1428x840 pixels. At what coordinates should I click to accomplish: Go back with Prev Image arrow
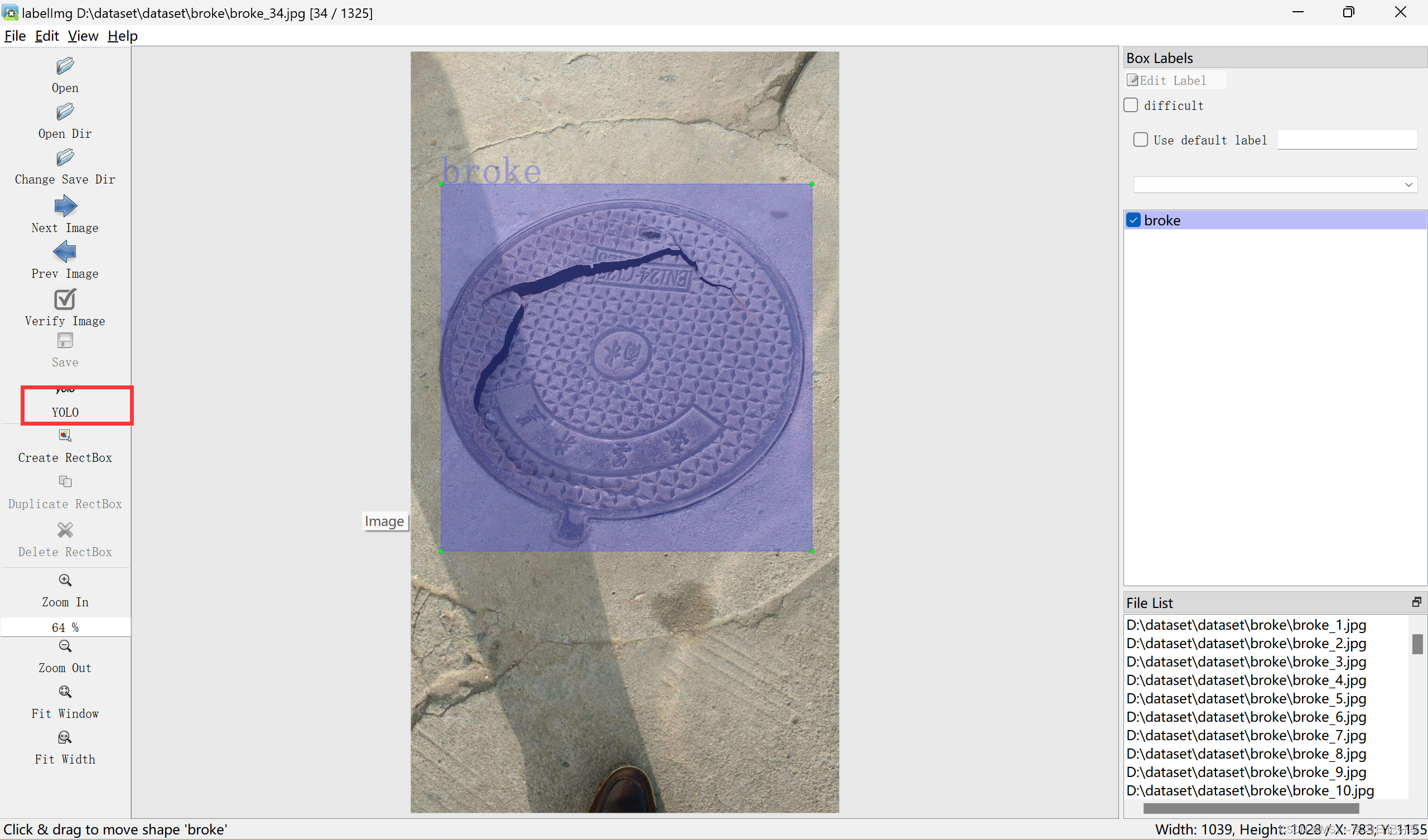[x=65, y=252]
